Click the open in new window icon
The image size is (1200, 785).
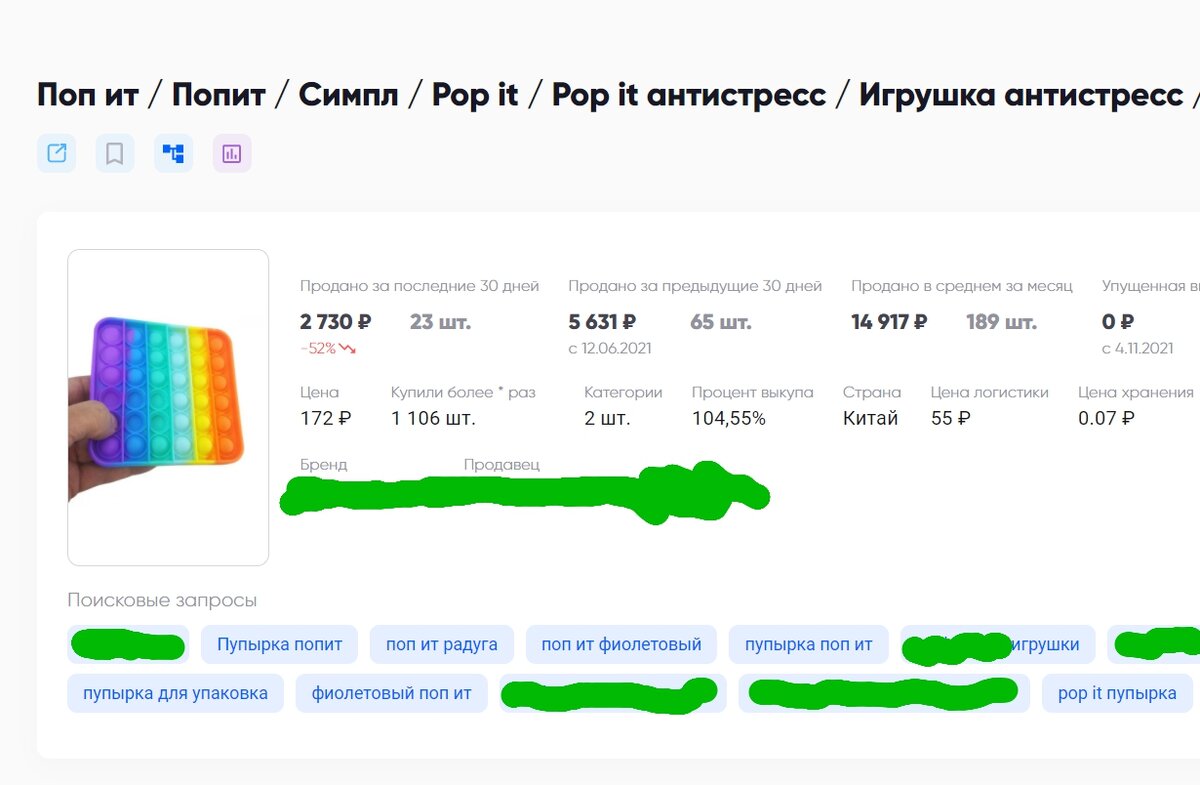click(x=56, y=154)
